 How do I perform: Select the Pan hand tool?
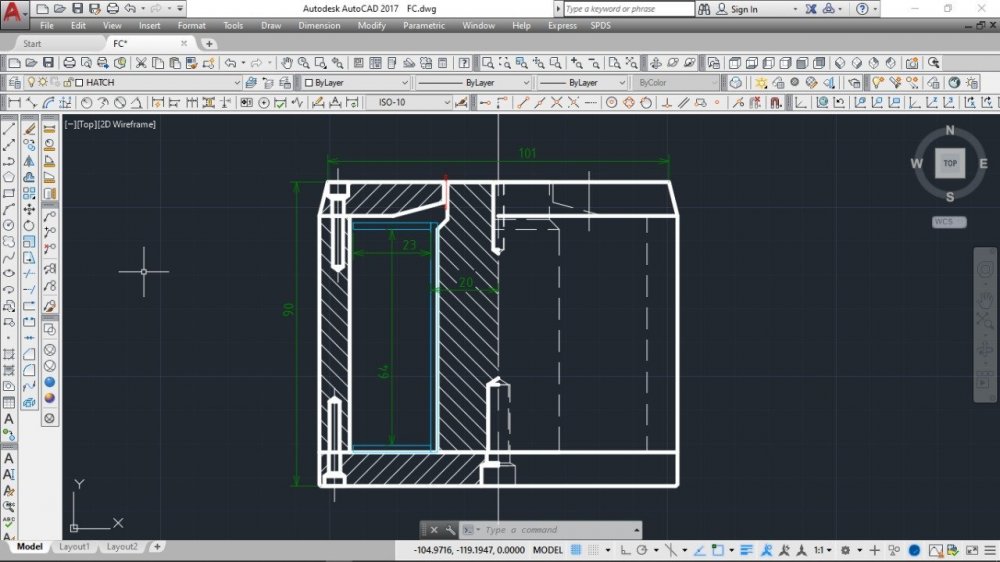pos(984,300)
